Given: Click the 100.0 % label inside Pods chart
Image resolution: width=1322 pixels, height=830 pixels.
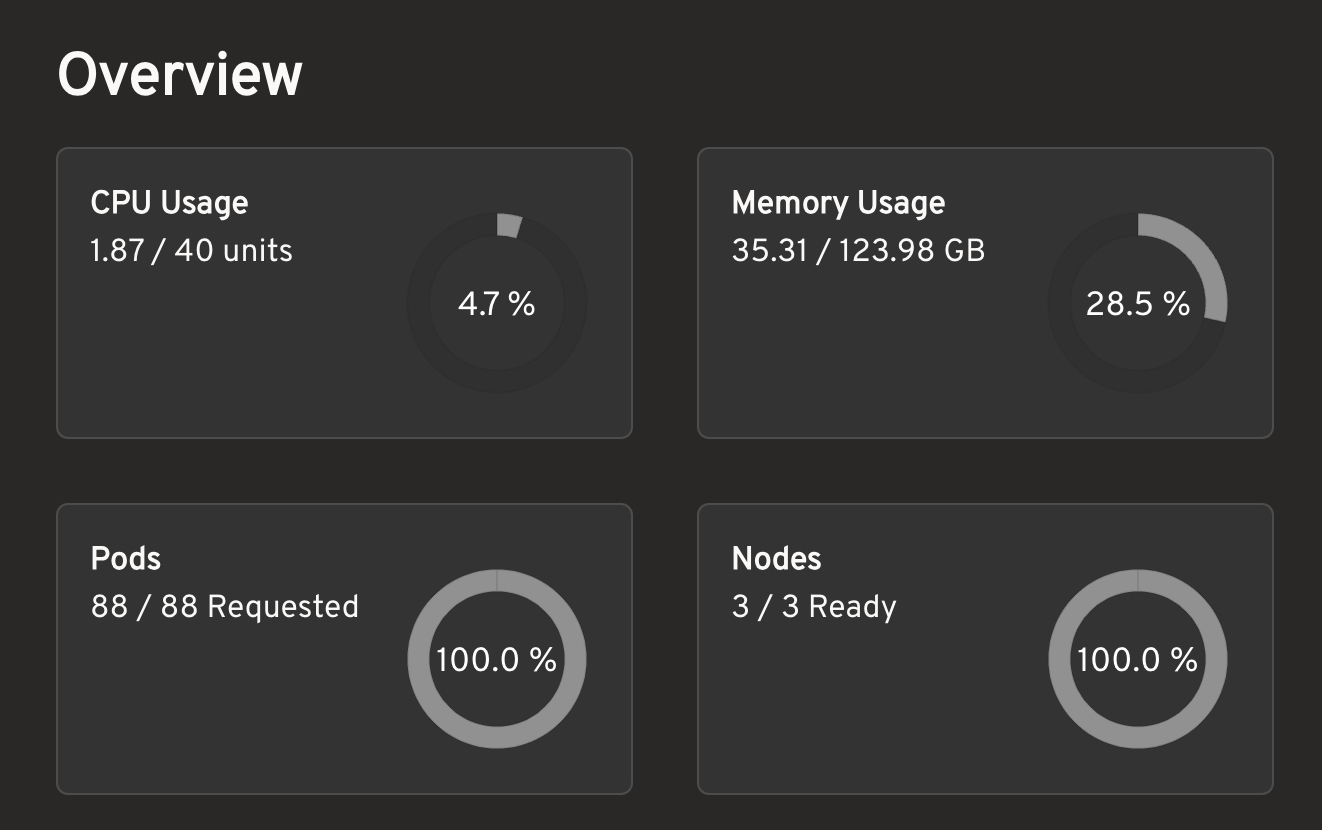Looking at the screenshot, I should (496, 660).
